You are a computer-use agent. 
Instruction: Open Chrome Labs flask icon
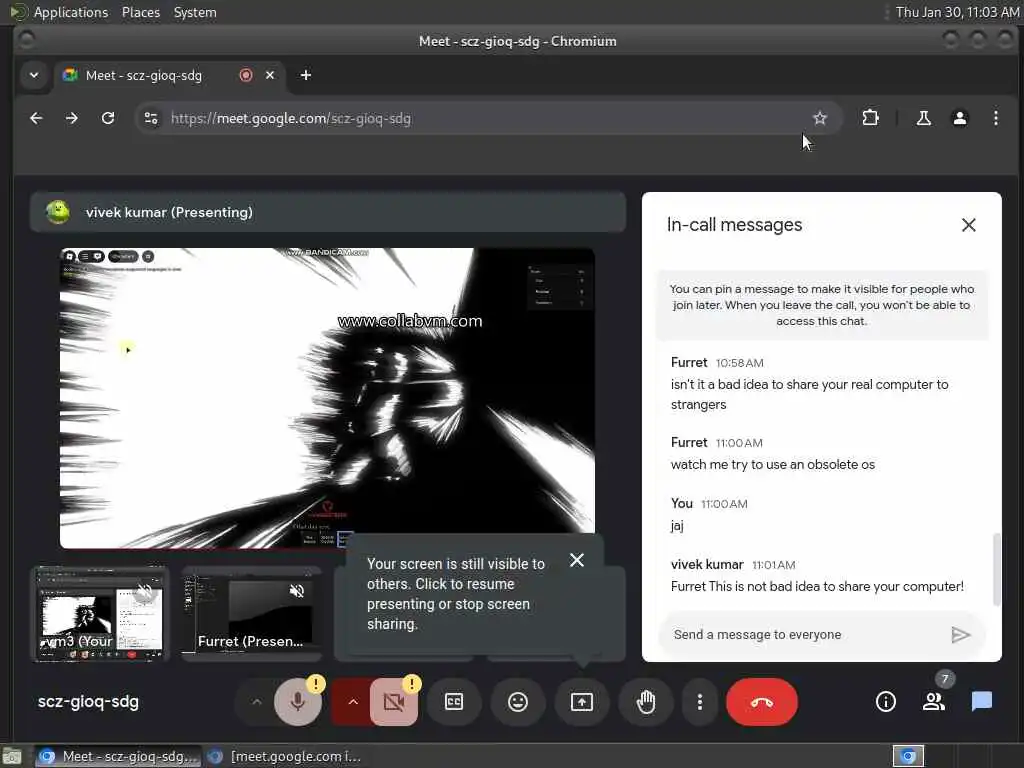coord(923,118)
